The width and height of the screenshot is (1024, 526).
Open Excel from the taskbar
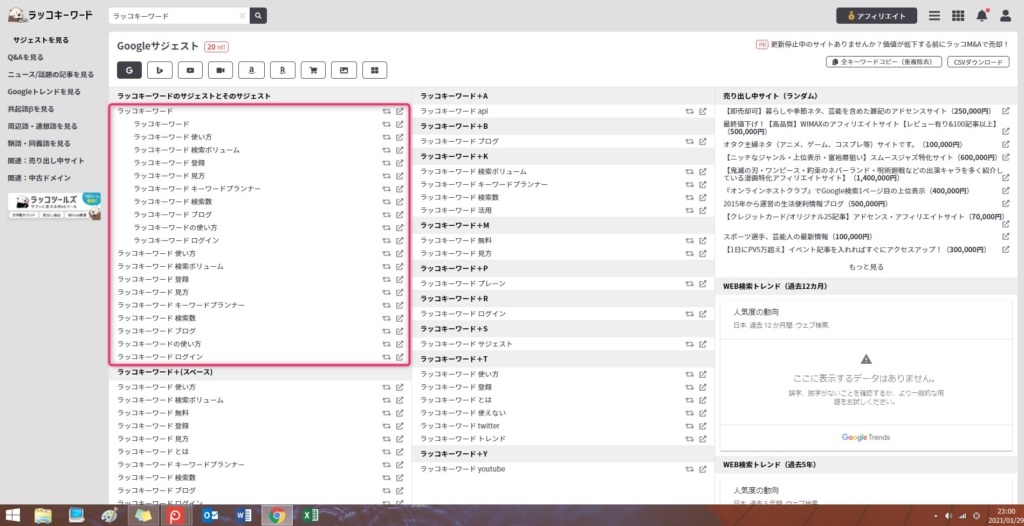[310, 515]
